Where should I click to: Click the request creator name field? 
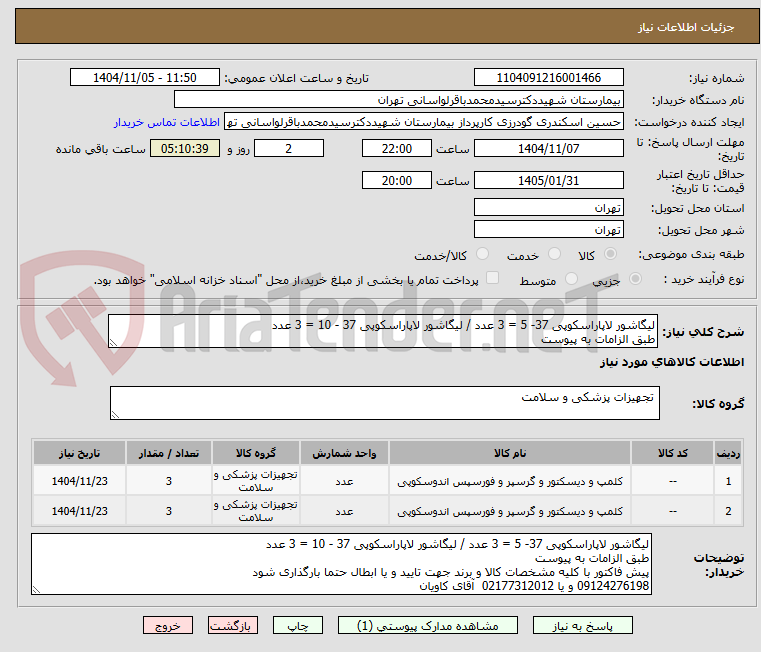424,122
